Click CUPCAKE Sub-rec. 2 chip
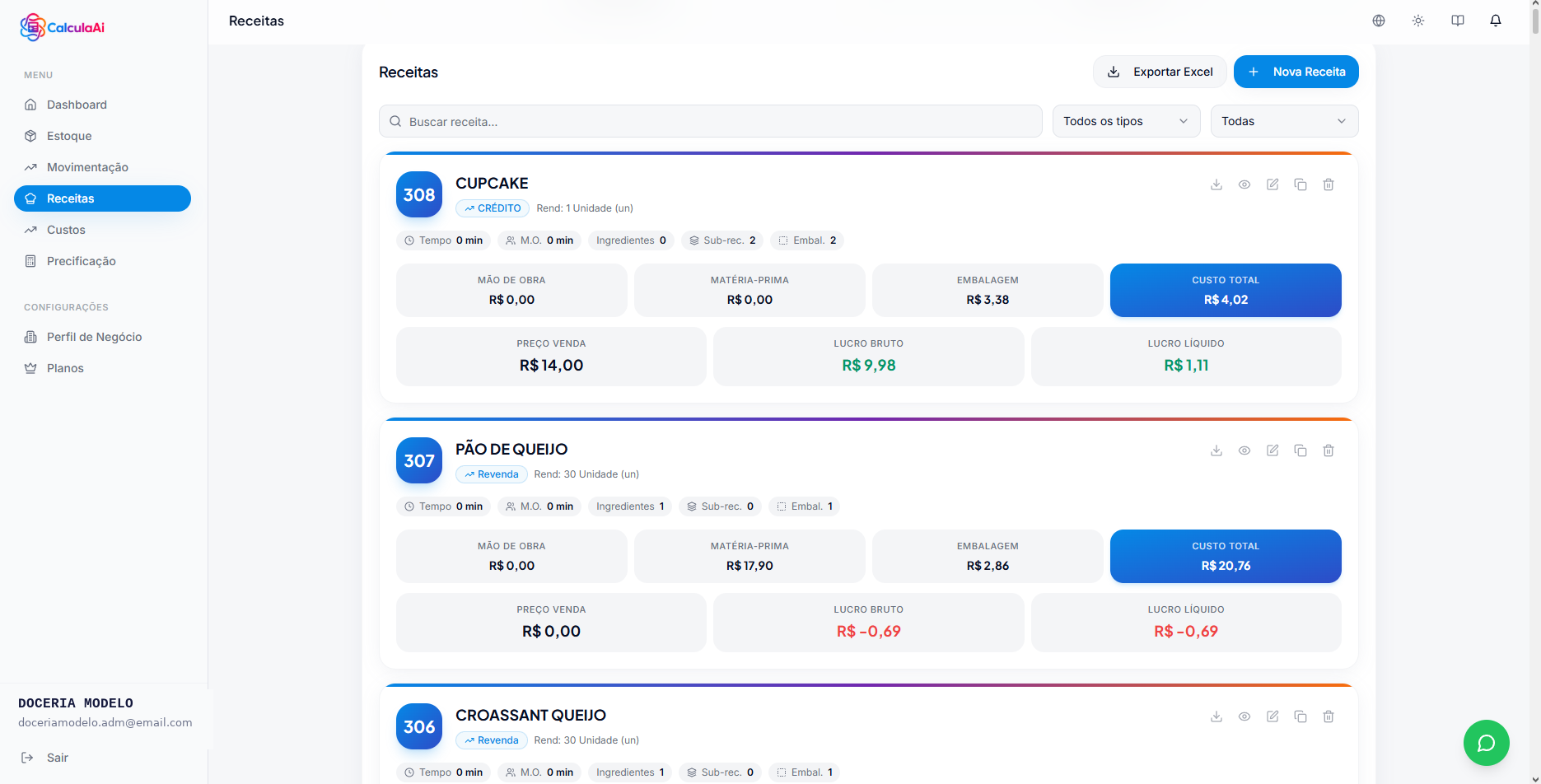Screen dimensions: 1541x784 pyautogui.click(x=722, y=240)
